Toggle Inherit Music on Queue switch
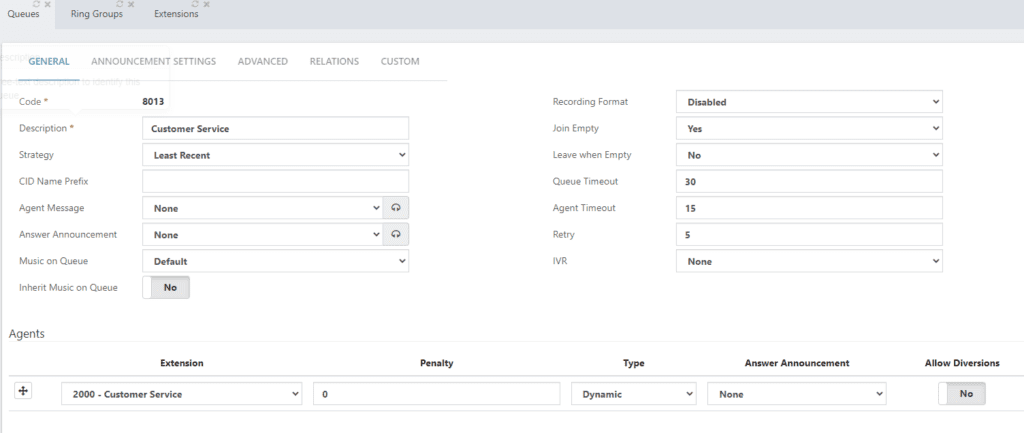Image resolution: width=1024 pixels, height=433 pixels. click(167, 288)
